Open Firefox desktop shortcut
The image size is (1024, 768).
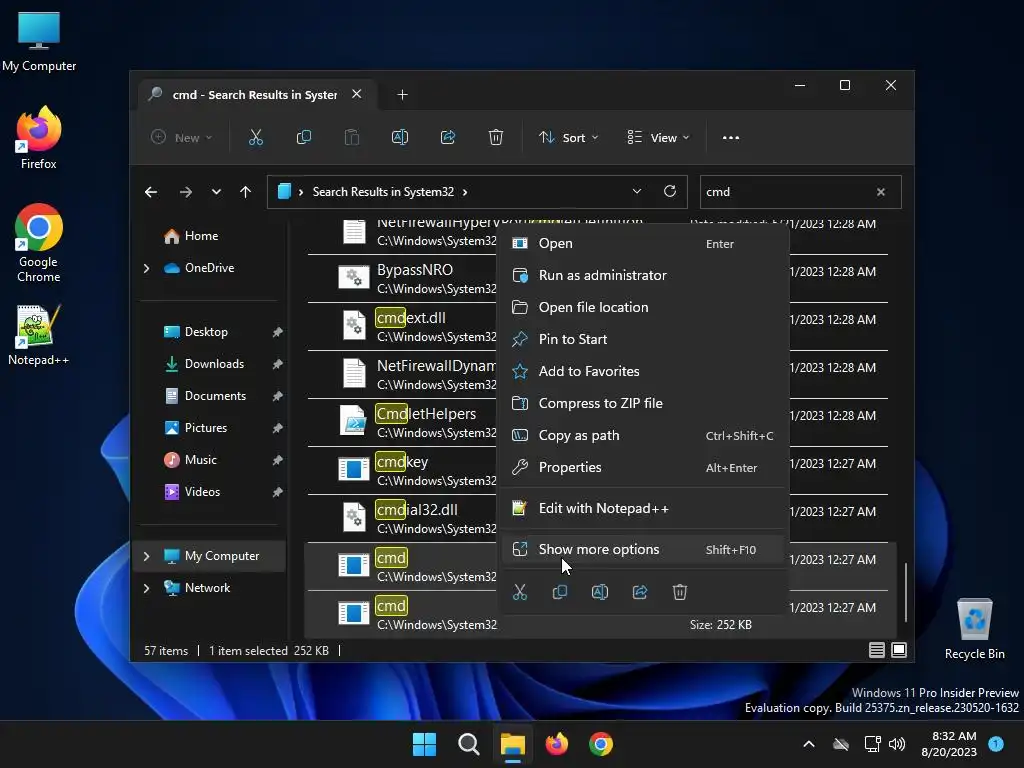[39, 138]
